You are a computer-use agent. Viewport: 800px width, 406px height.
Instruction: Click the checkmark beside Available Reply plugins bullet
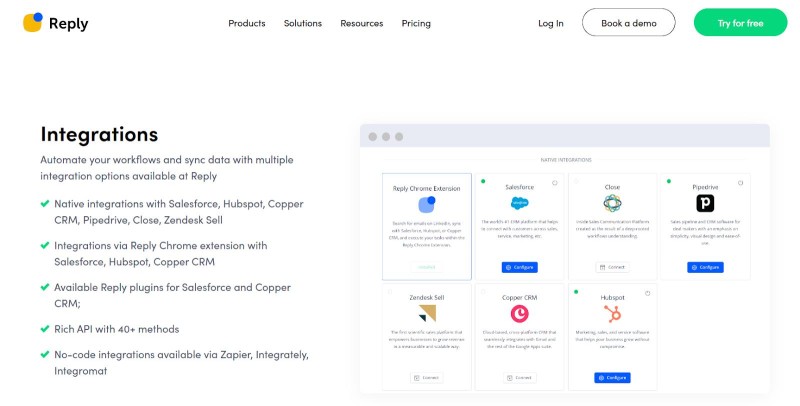pyautogui.click(x=45, y=287)
